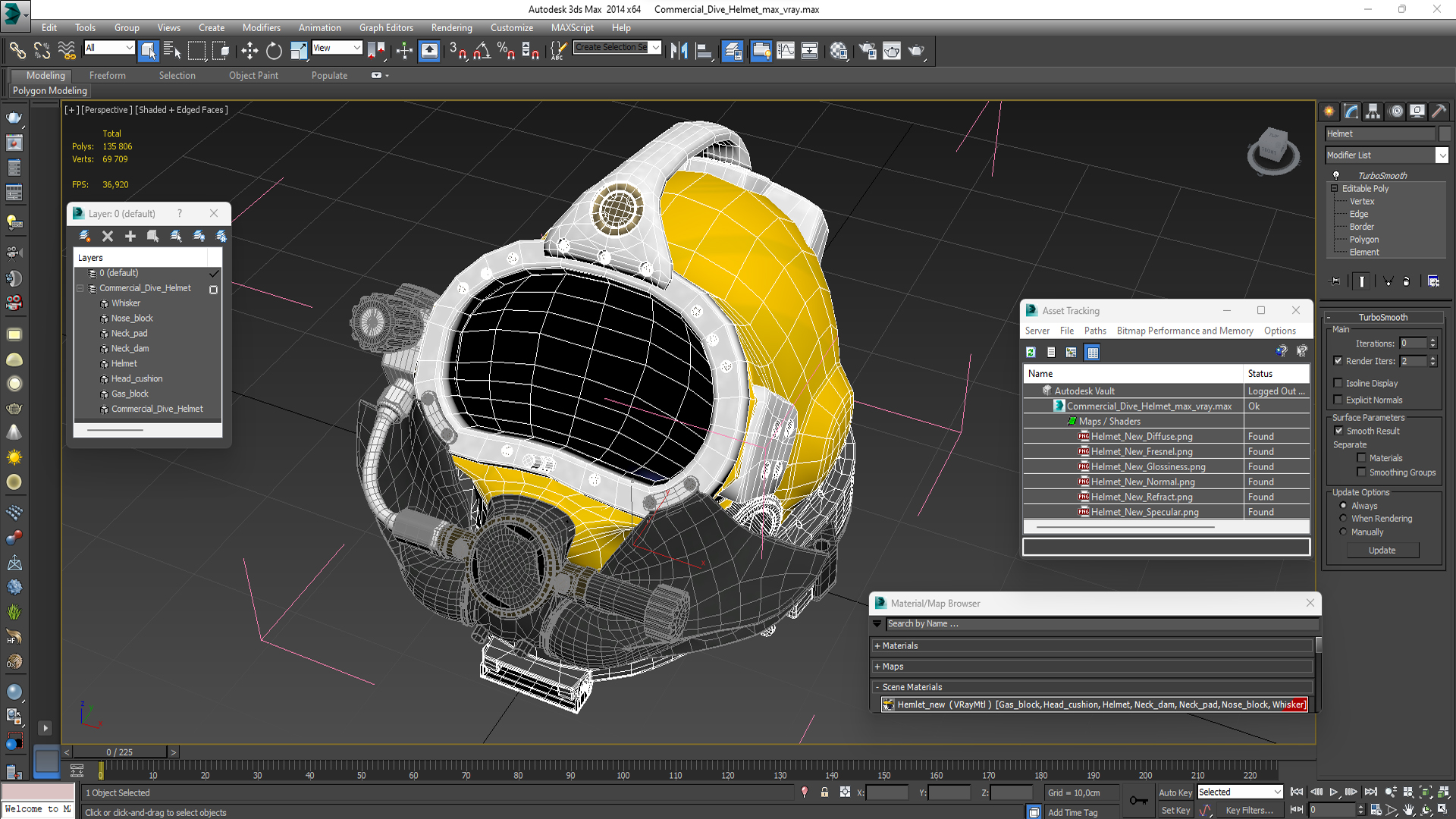Refresh the Asset Tracking list

(x=1031, y=353)
